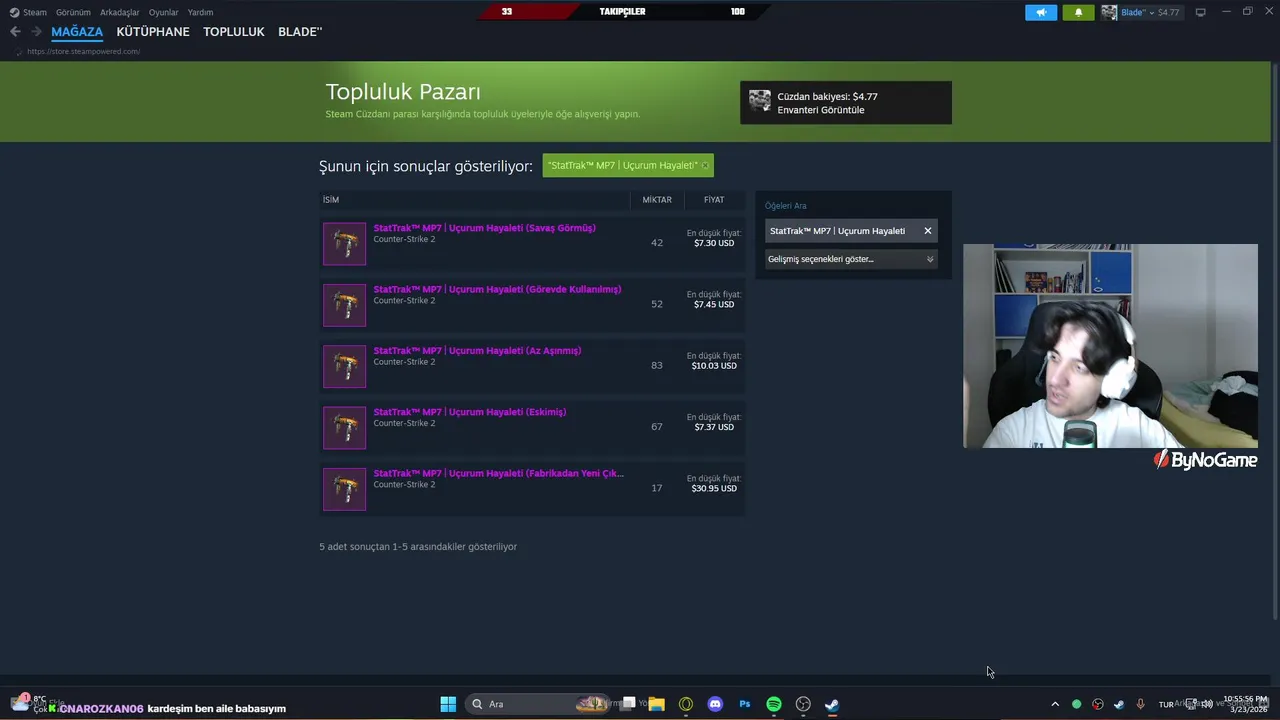Expand Gelişmiş seçenekleri göster dropdown
1280x720 pixels.
[x=851, y=259]
